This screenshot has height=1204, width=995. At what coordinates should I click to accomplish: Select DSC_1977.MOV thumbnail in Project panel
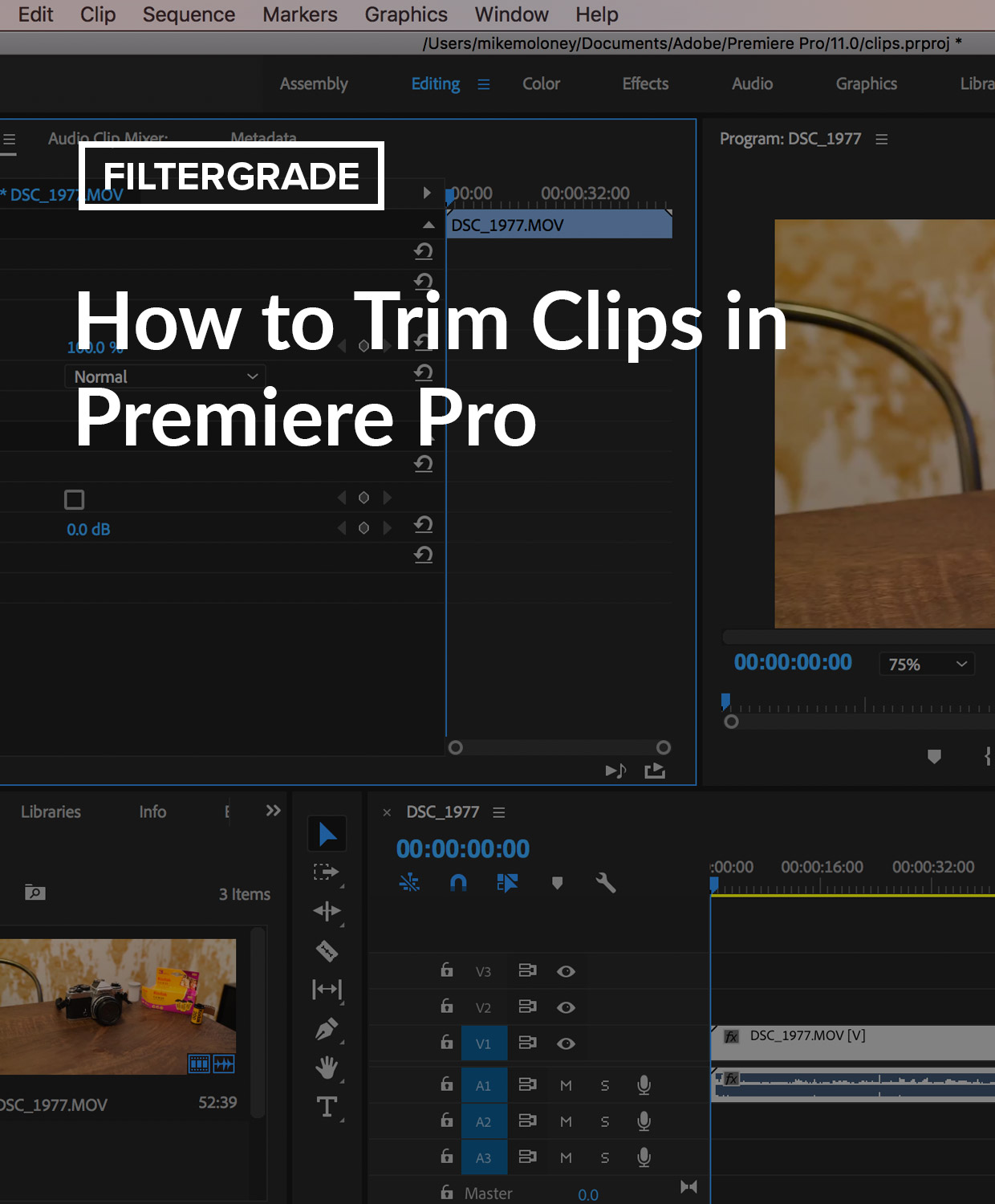point(118,1007)
